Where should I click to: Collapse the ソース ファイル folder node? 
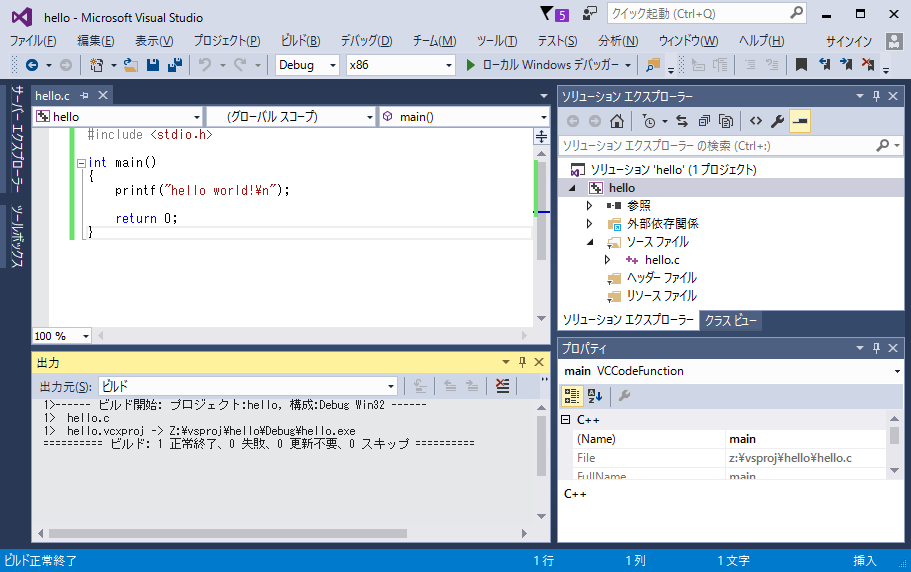click(590, 242)
